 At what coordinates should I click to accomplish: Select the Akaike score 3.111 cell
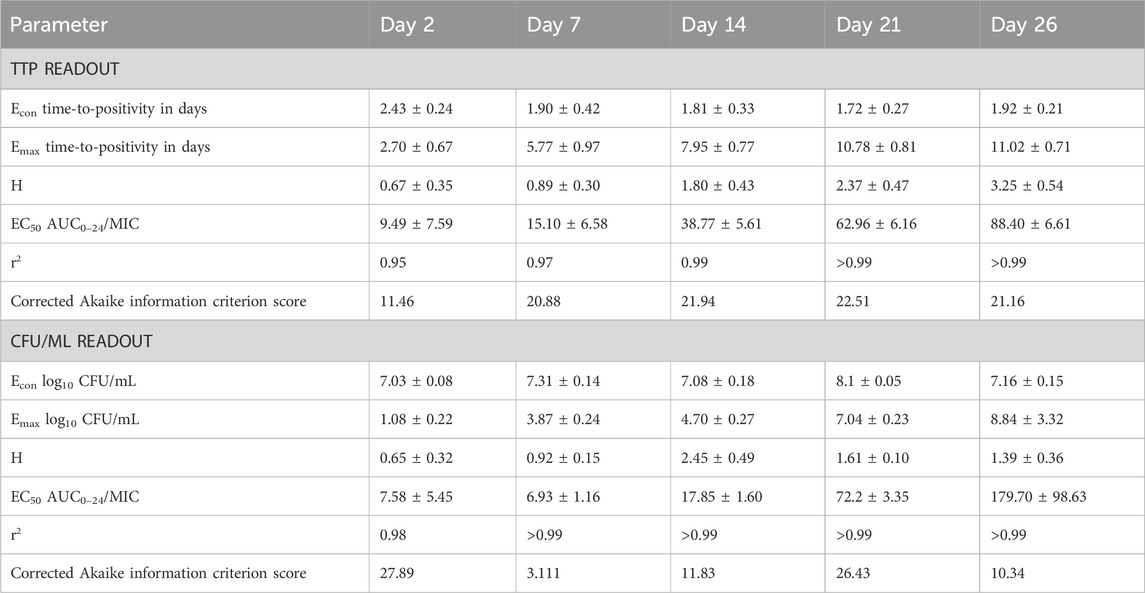[552, 573]
